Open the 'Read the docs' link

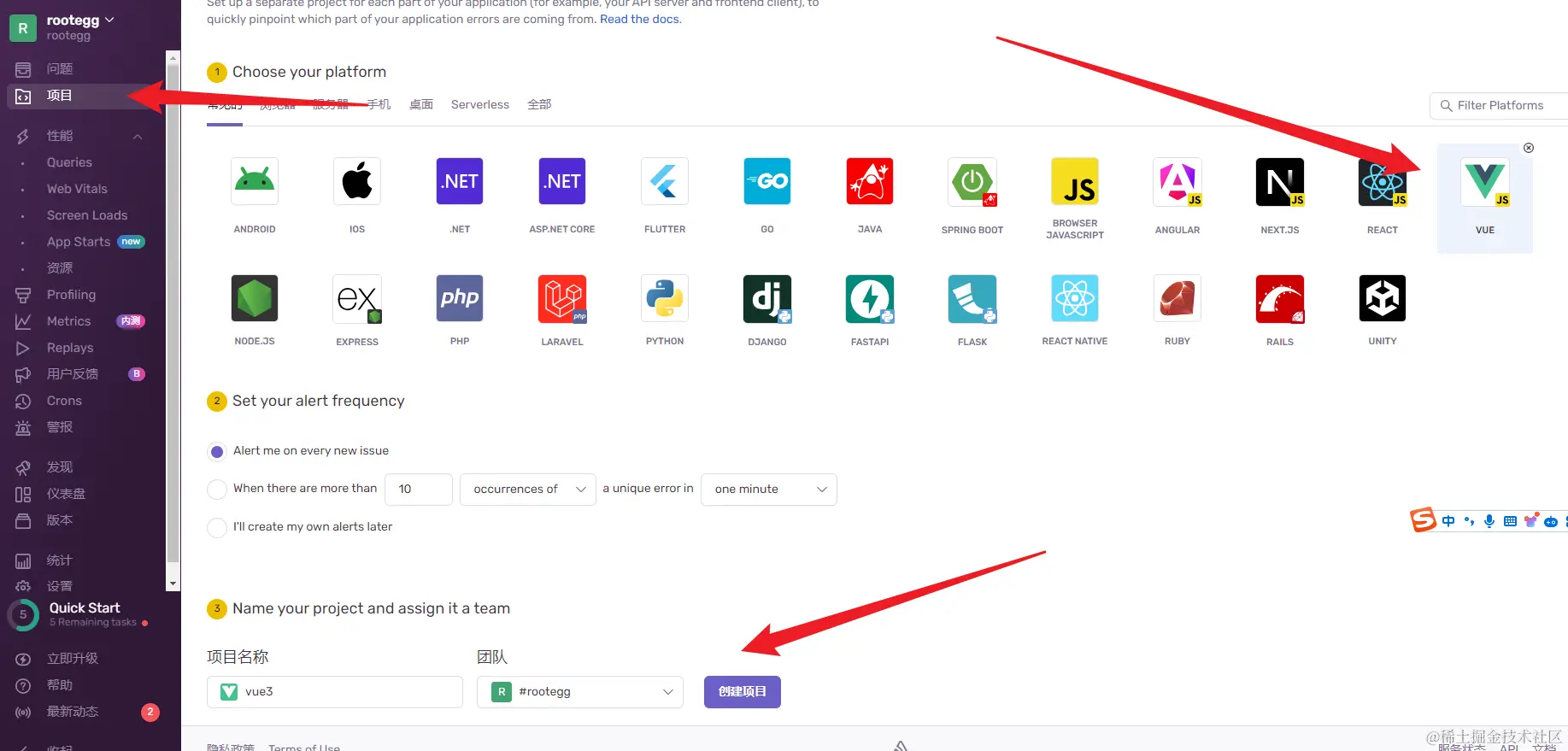tap(640, 19)
